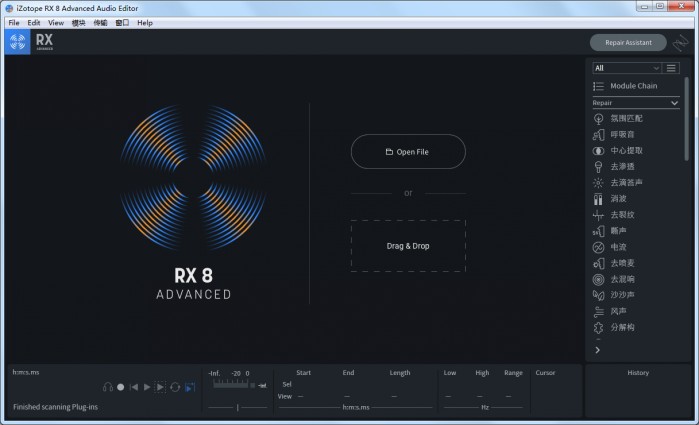Click the play button in transport
The width and height of the screenshot is (699, 425).
(147, 387)
